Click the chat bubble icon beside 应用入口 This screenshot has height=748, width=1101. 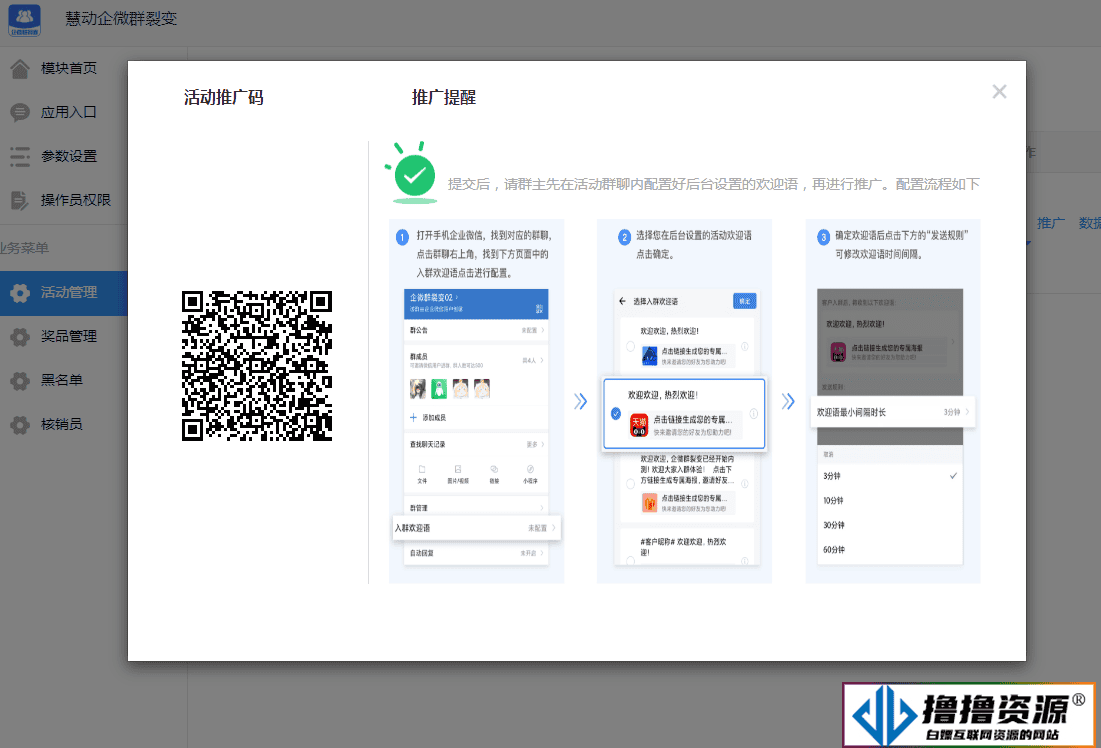click(x=20, y=112)
